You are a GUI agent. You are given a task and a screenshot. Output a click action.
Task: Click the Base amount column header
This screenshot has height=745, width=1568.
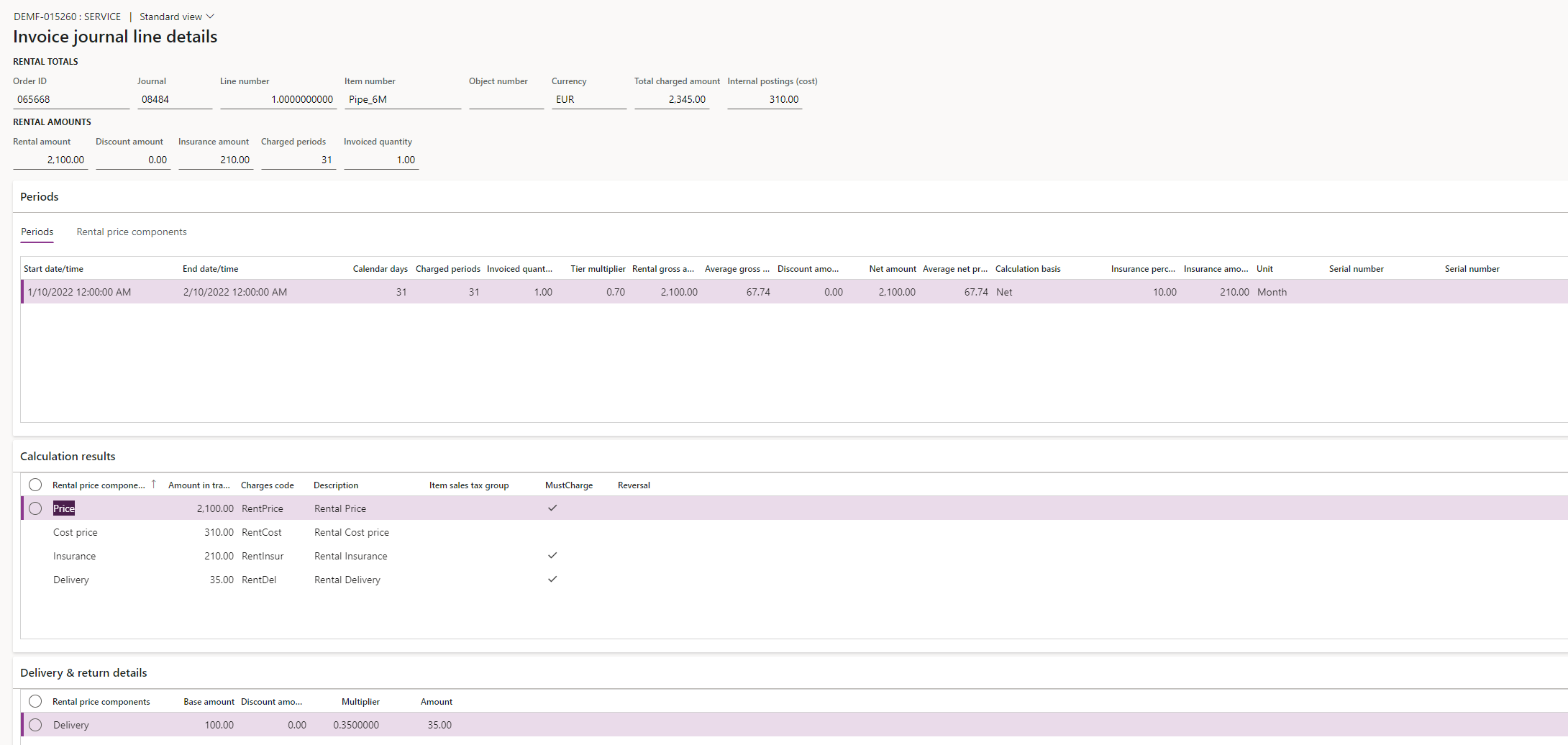[209, 702]
